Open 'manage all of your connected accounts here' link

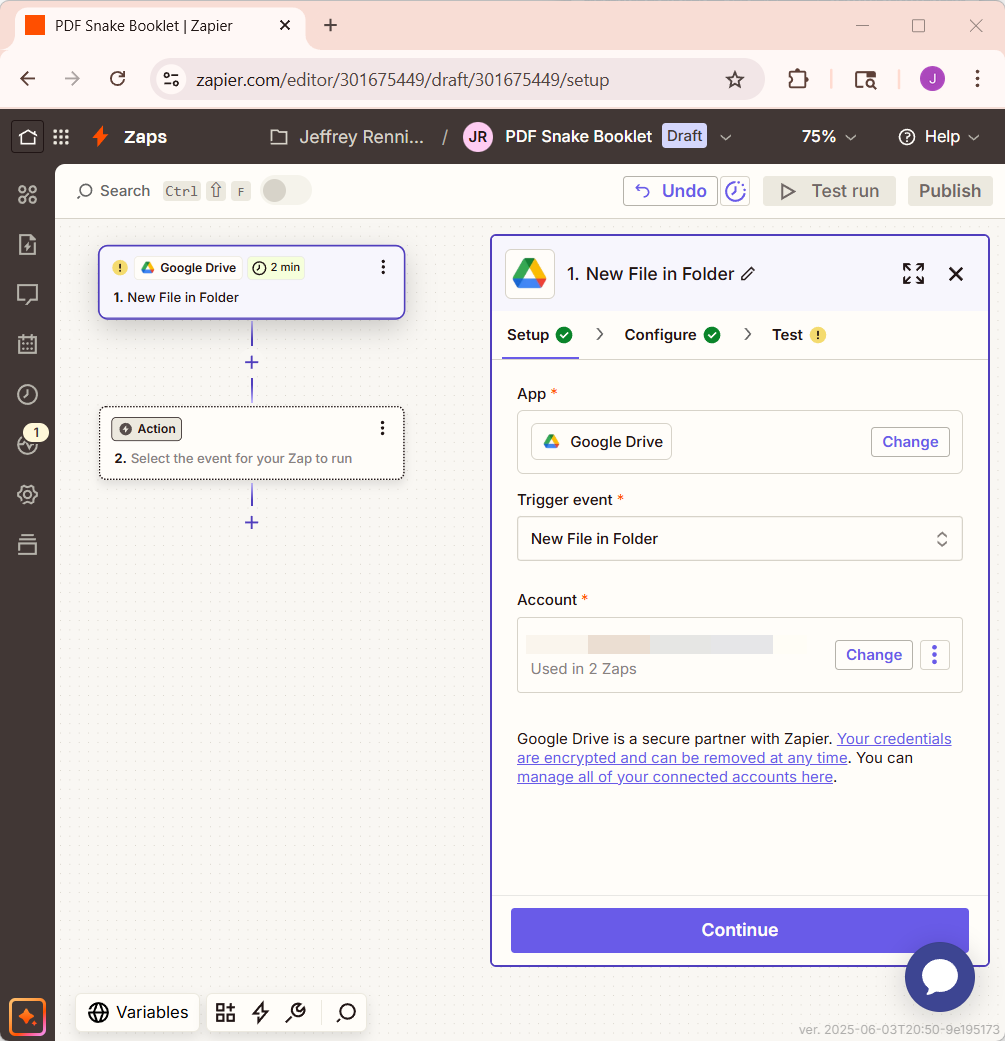[x=675, y=777]
